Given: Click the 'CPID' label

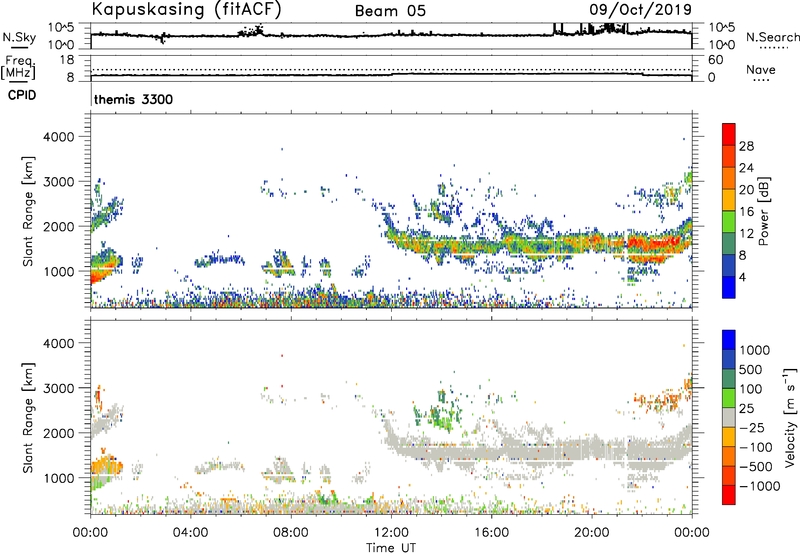Looking at the screenshot, I should pos(22,95).
